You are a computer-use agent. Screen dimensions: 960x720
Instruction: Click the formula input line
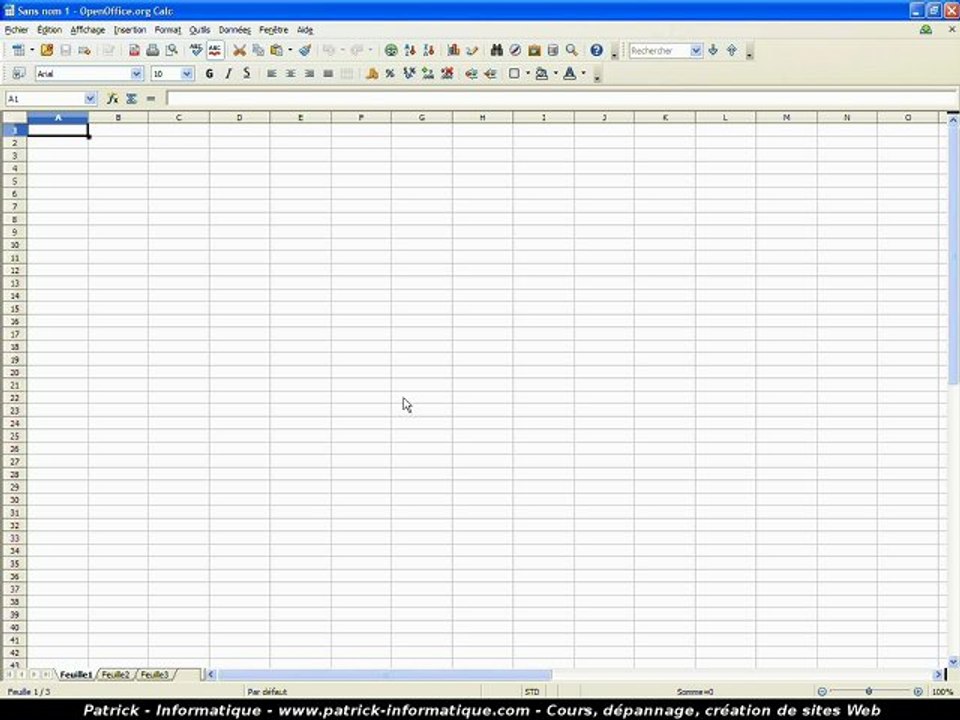(x=561, y=99)
